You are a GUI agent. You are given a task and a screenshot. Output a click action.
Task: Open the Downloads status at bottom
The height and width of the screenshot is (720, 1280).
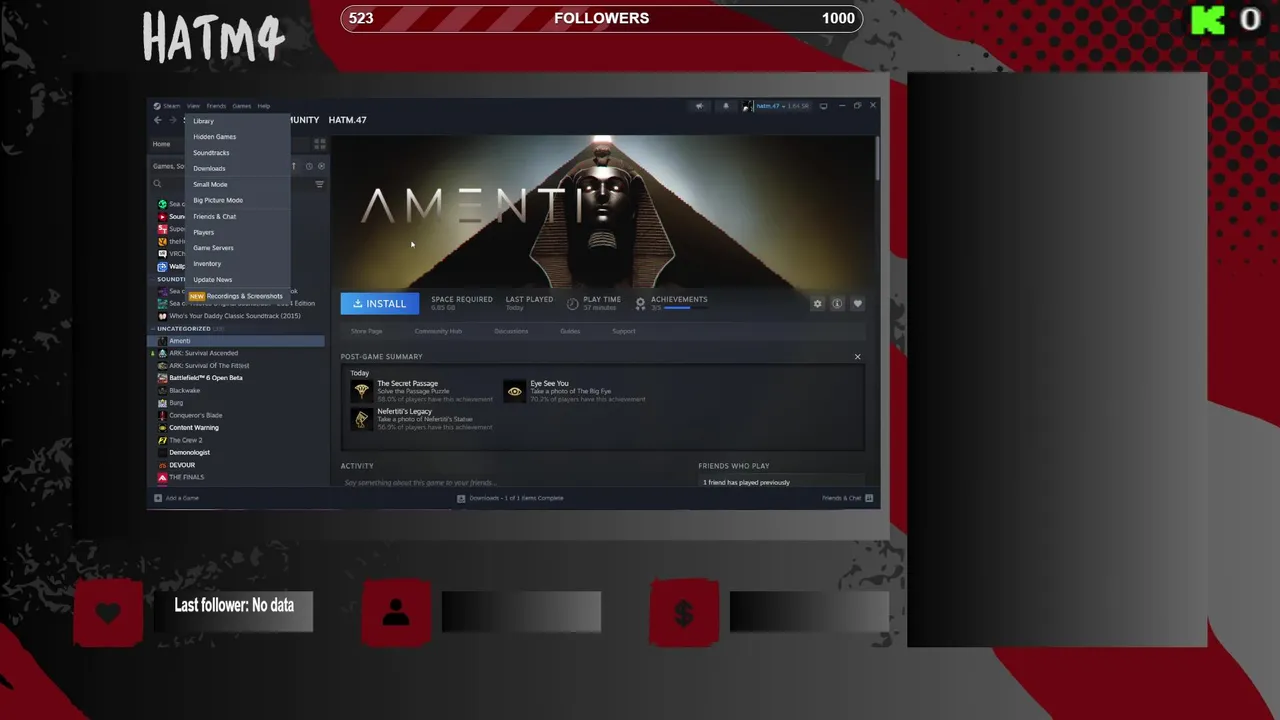510,498
